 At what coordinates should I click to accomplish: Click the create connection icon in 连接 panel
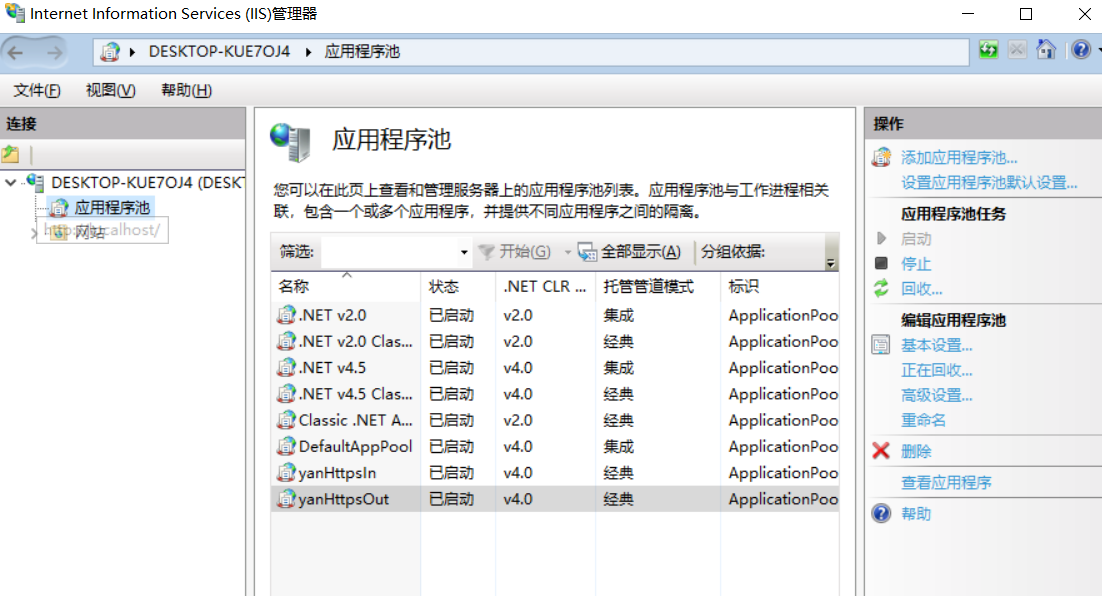point(11,155)
